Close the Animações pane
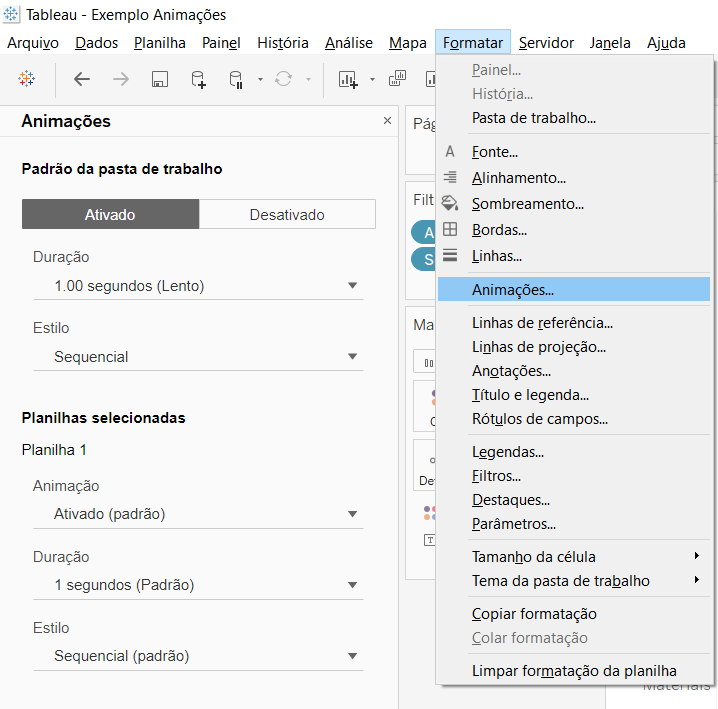Image resolution: width=718 pixels, height=709 pixels. [387, 120]
